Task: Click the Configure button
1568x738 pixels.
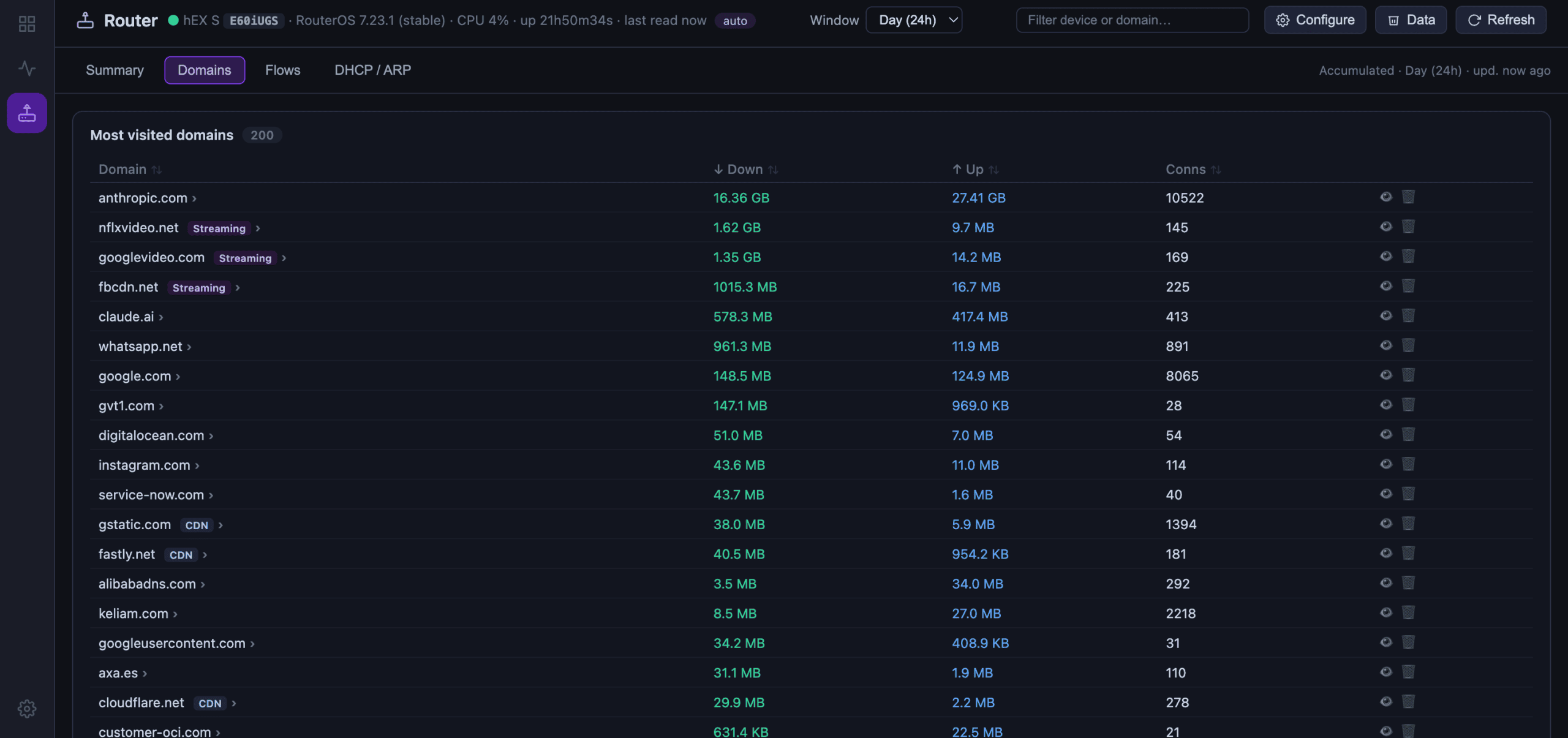Action: pyautogui.click(x=1315, y=20)
